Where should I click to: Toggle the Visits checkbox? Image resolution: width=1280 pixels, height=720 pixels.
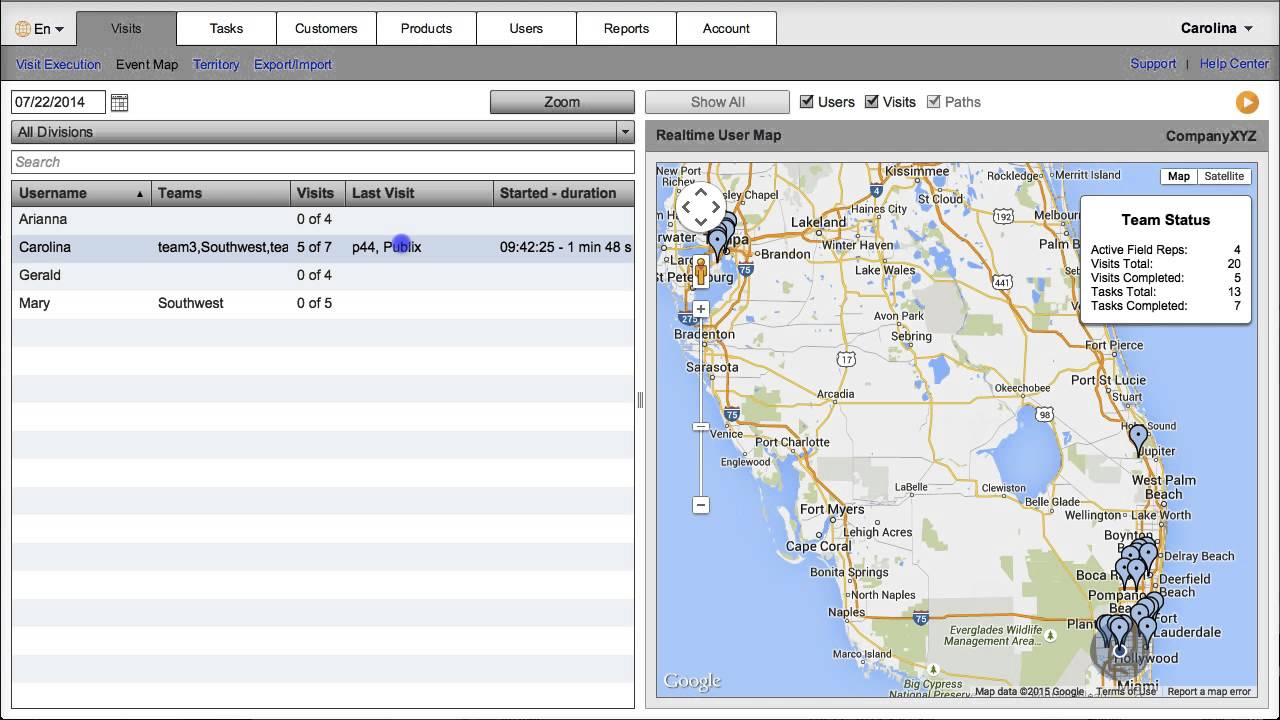[871, 102]
